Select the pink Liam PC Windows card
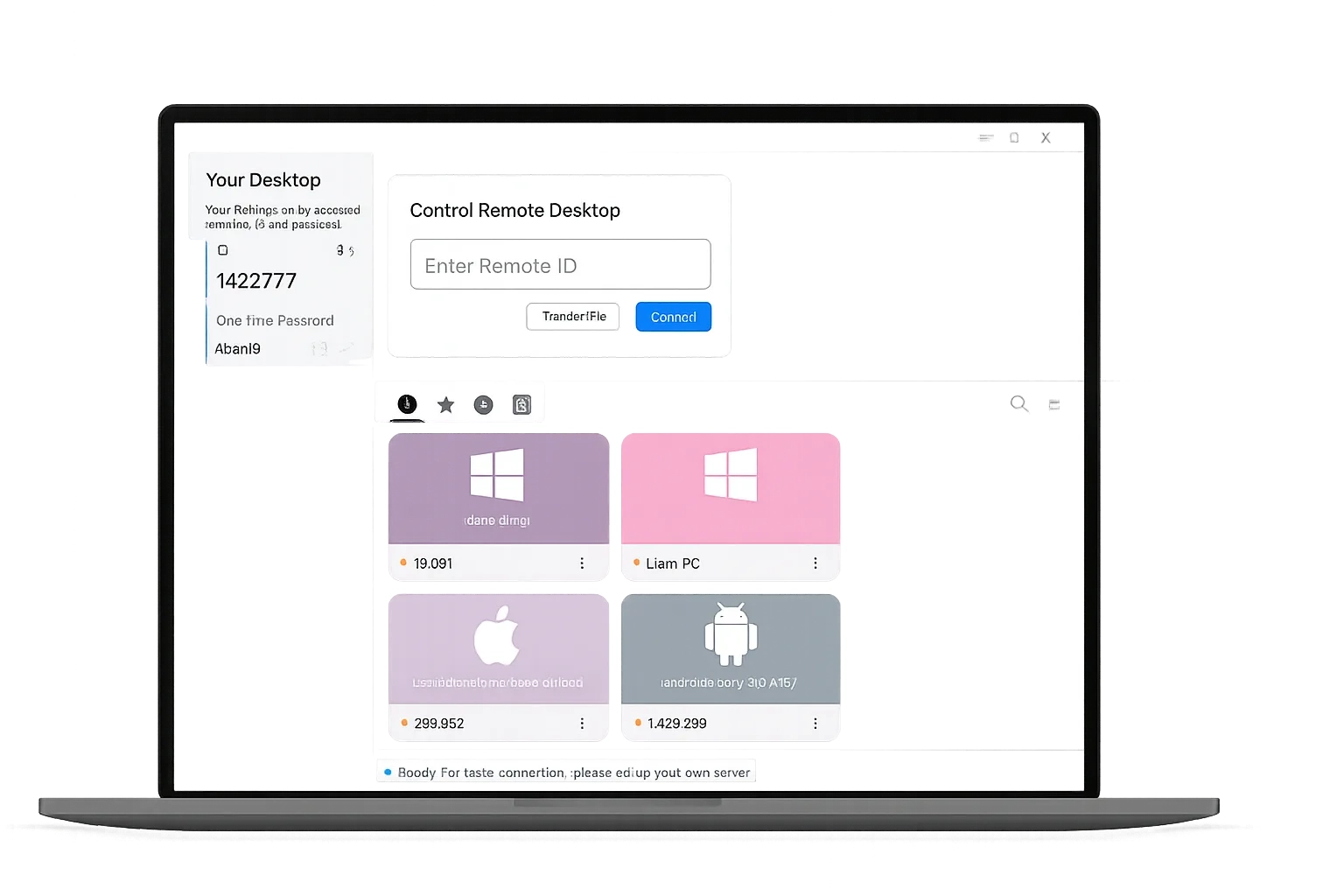Viewport: 1344px width, 896px height. click(x=731, y=488)
